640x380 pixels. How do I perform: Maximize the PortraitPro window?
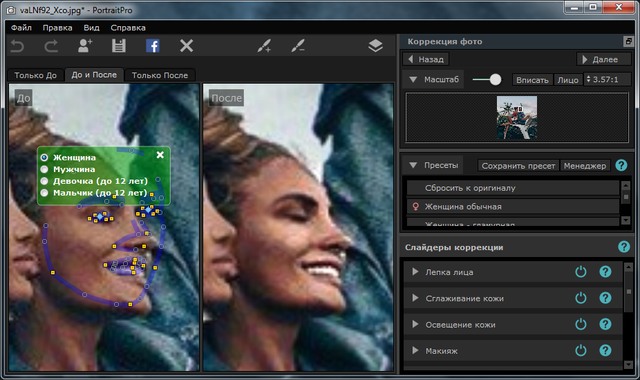coord(594,7)
